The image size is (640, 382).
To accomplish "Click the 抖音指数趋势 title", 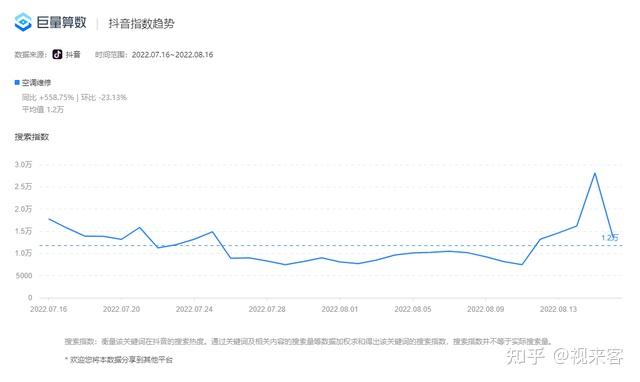I will [x=141, y=23].
